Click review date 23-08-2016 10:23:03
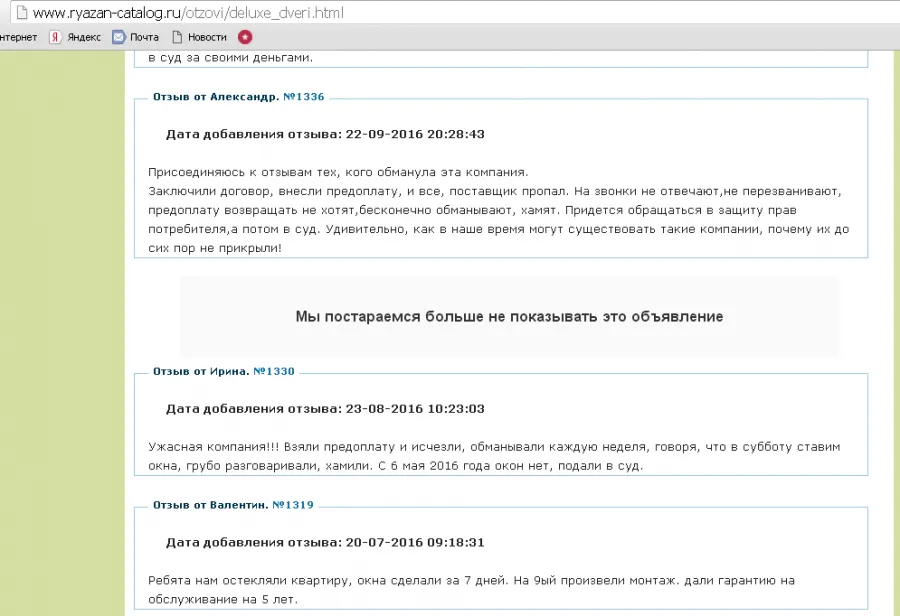The height and width of the screenshot is (616, 900). pos(415,409)
